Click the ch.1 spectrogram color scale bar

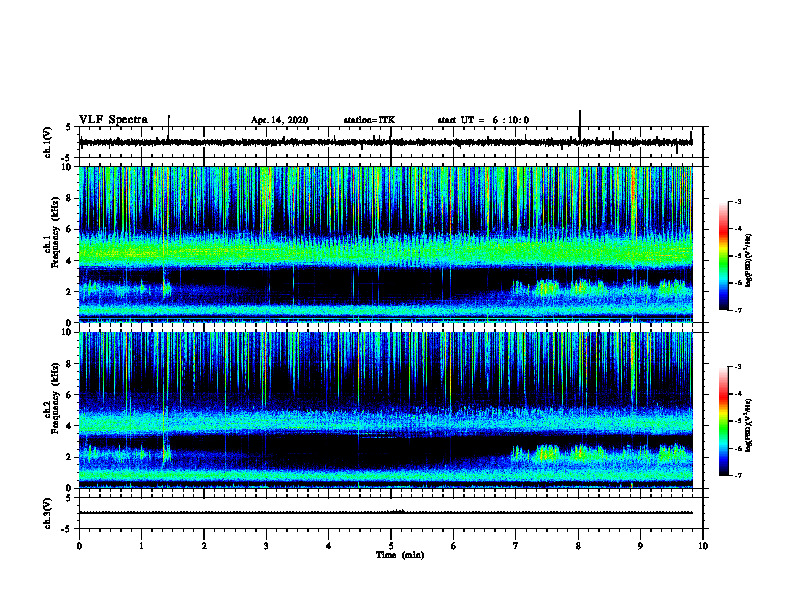[x=724, y=256]
